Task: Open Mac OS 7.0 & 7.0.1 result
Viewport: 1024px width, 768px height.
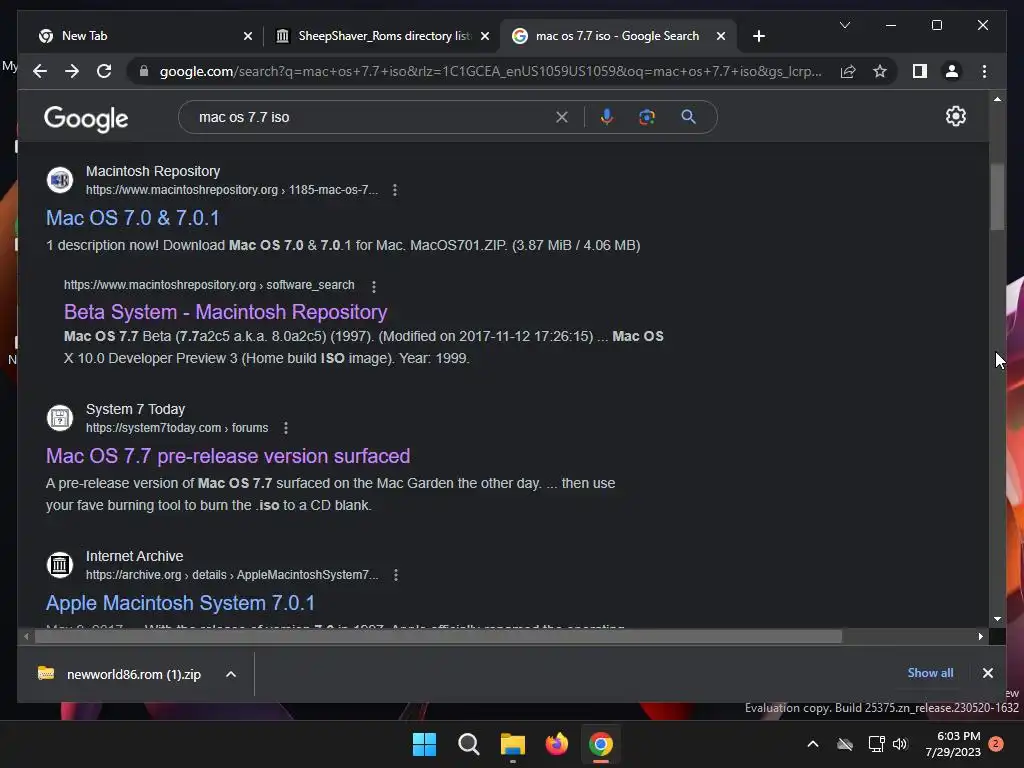Action: (x=133, y=217)
